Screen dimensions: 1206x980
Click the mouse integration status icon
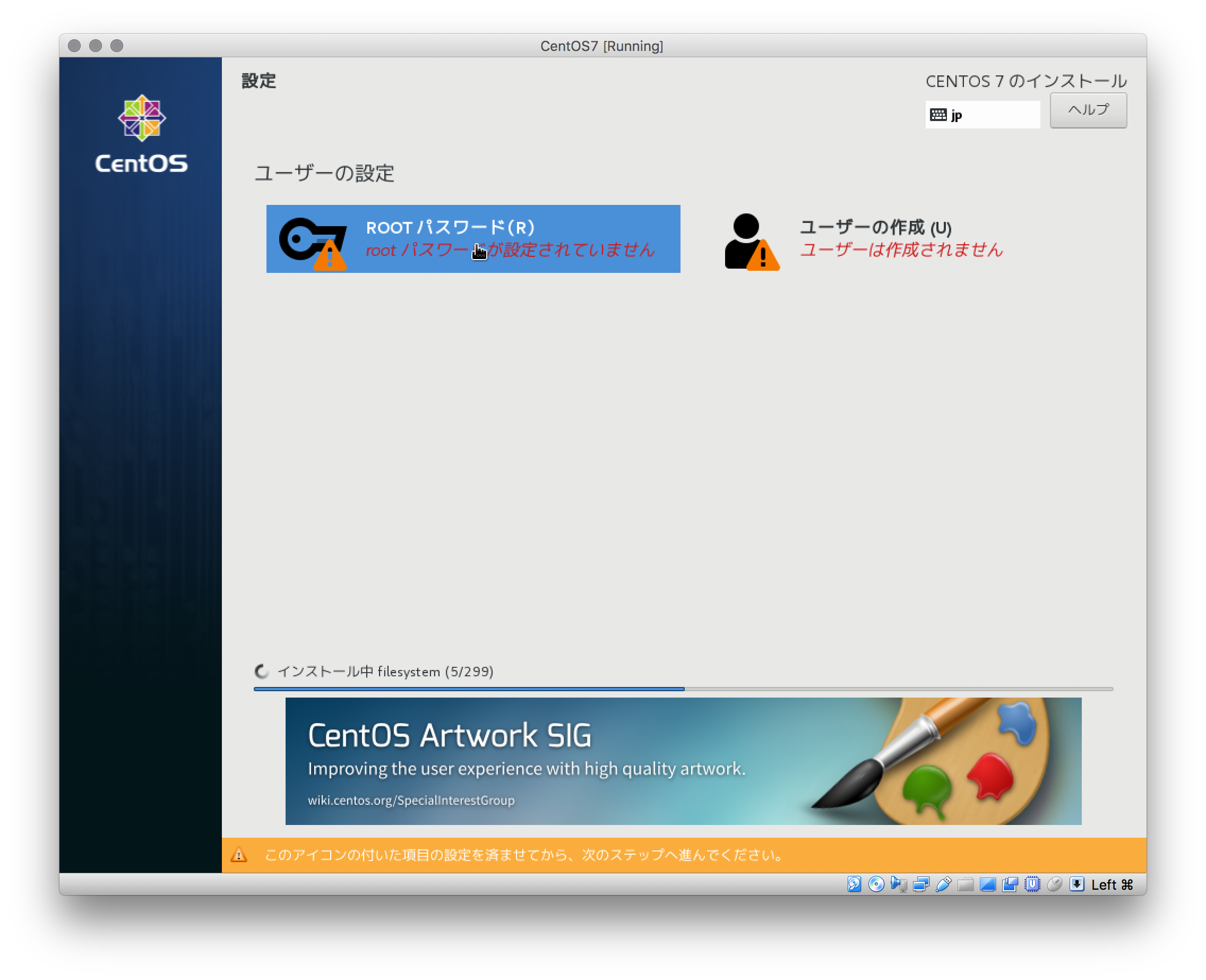pyautogui.click(x=1055, y=884)
